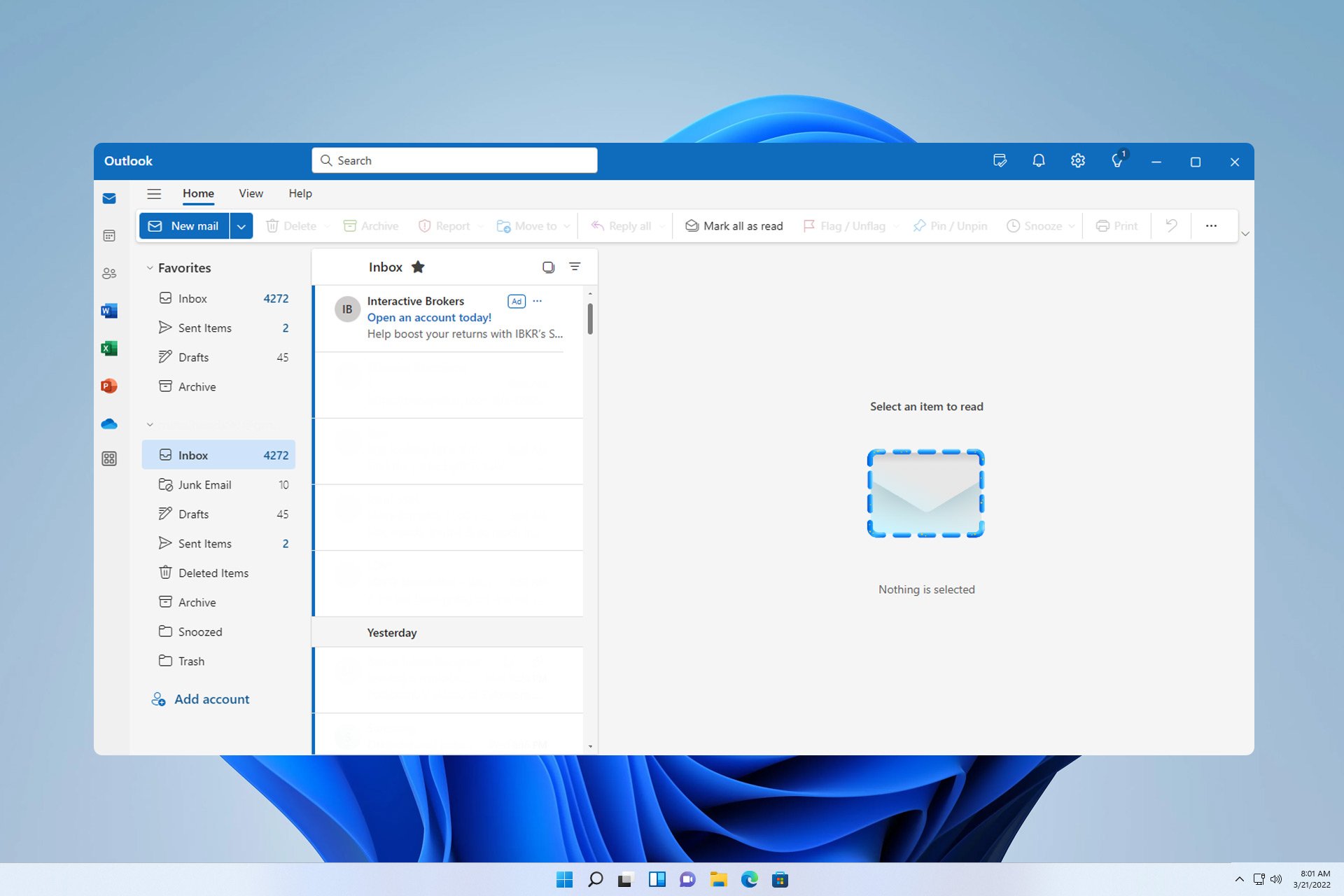1344x896 pixels.
Task: Open the notifications bell
Action: click(1039, 161)
